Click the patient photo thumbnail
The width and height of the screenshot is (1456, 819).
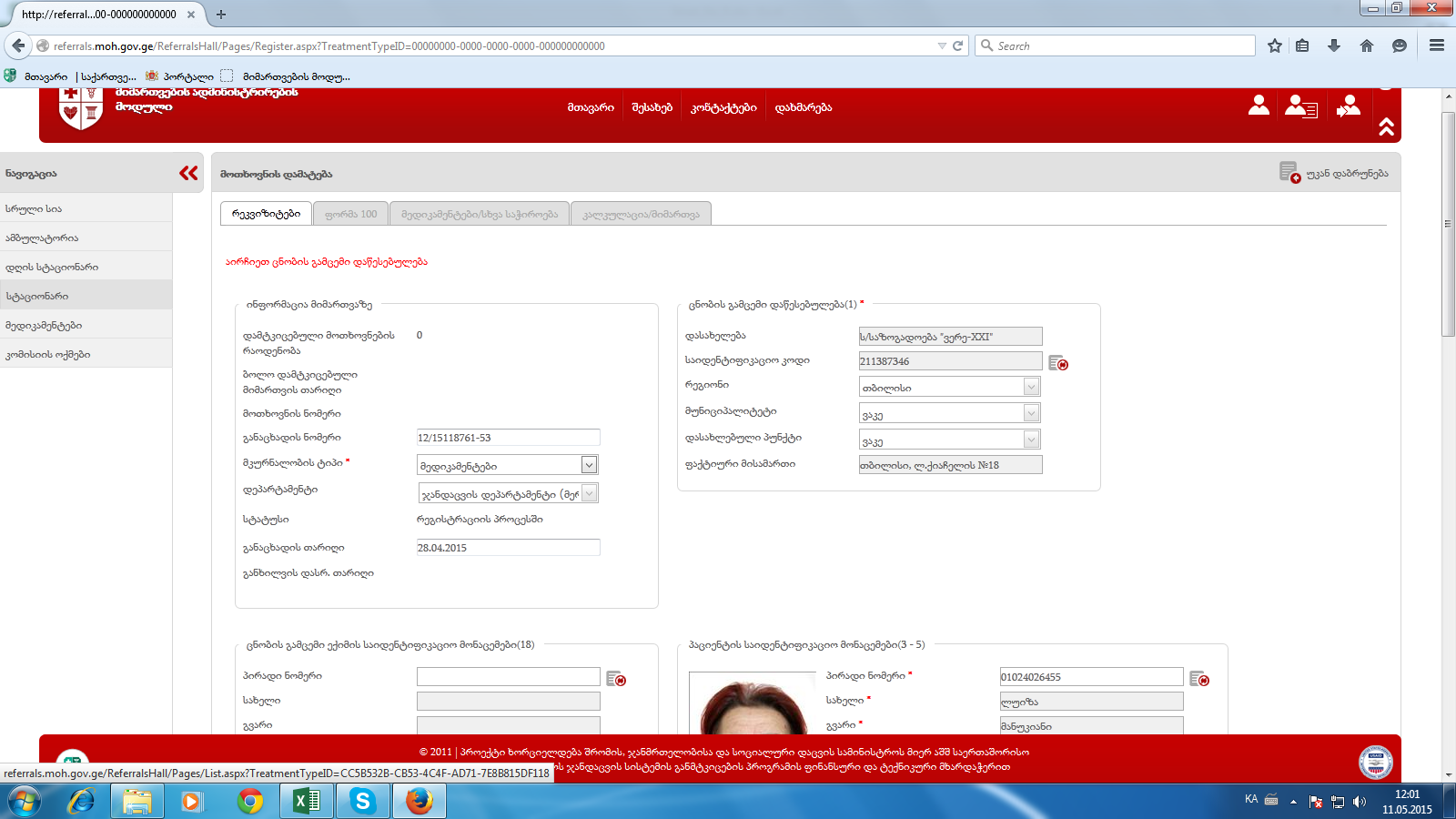click(752, 703)
